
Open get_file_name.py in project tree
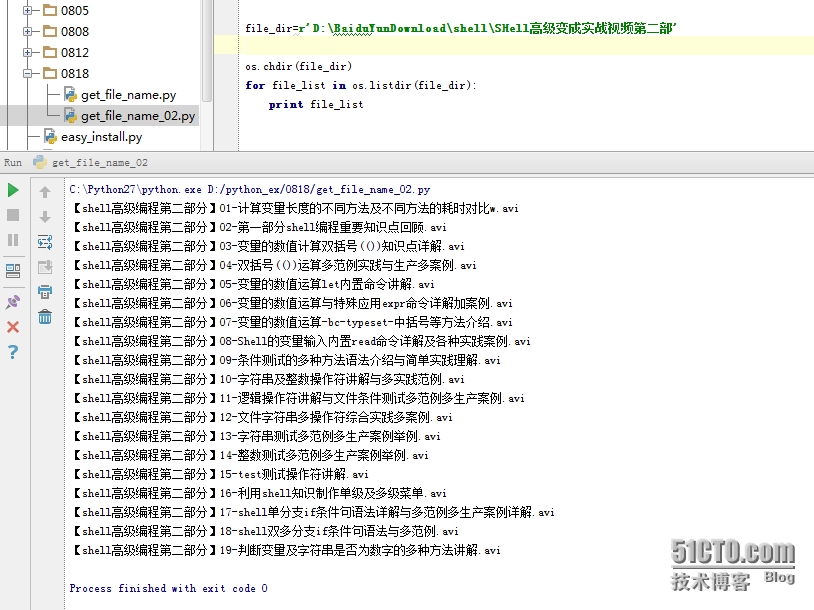click(128, 94)
